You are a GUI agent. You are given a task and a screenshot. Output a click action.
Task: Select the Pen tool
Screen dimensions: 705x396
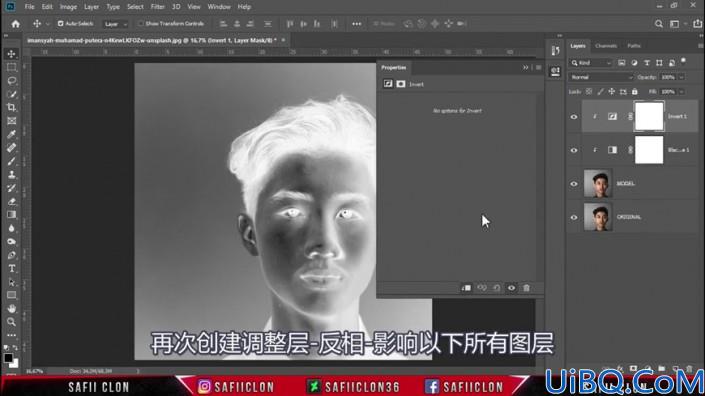(12, 255)
